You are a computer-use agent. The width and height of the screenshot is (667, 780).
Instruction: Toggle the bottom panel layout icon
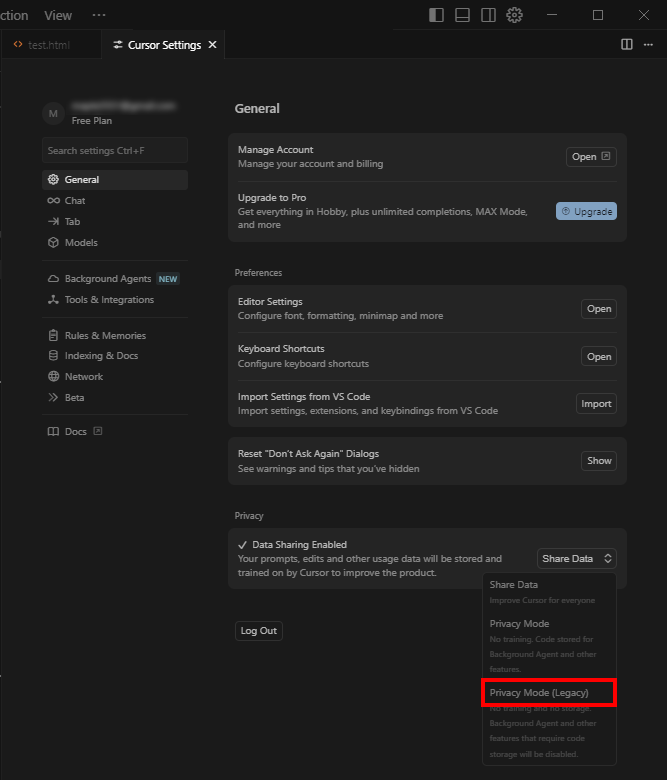pyautogui.click(x=462, y=15)
